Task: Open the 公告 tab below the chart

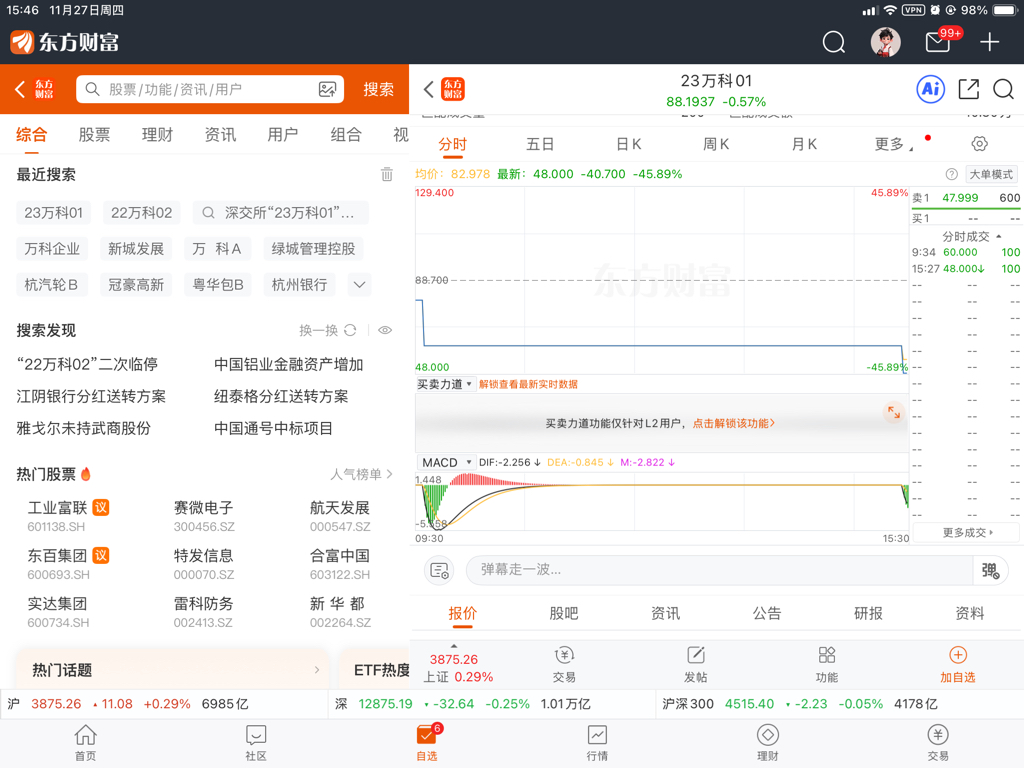Action: click(x=767, y=613)
